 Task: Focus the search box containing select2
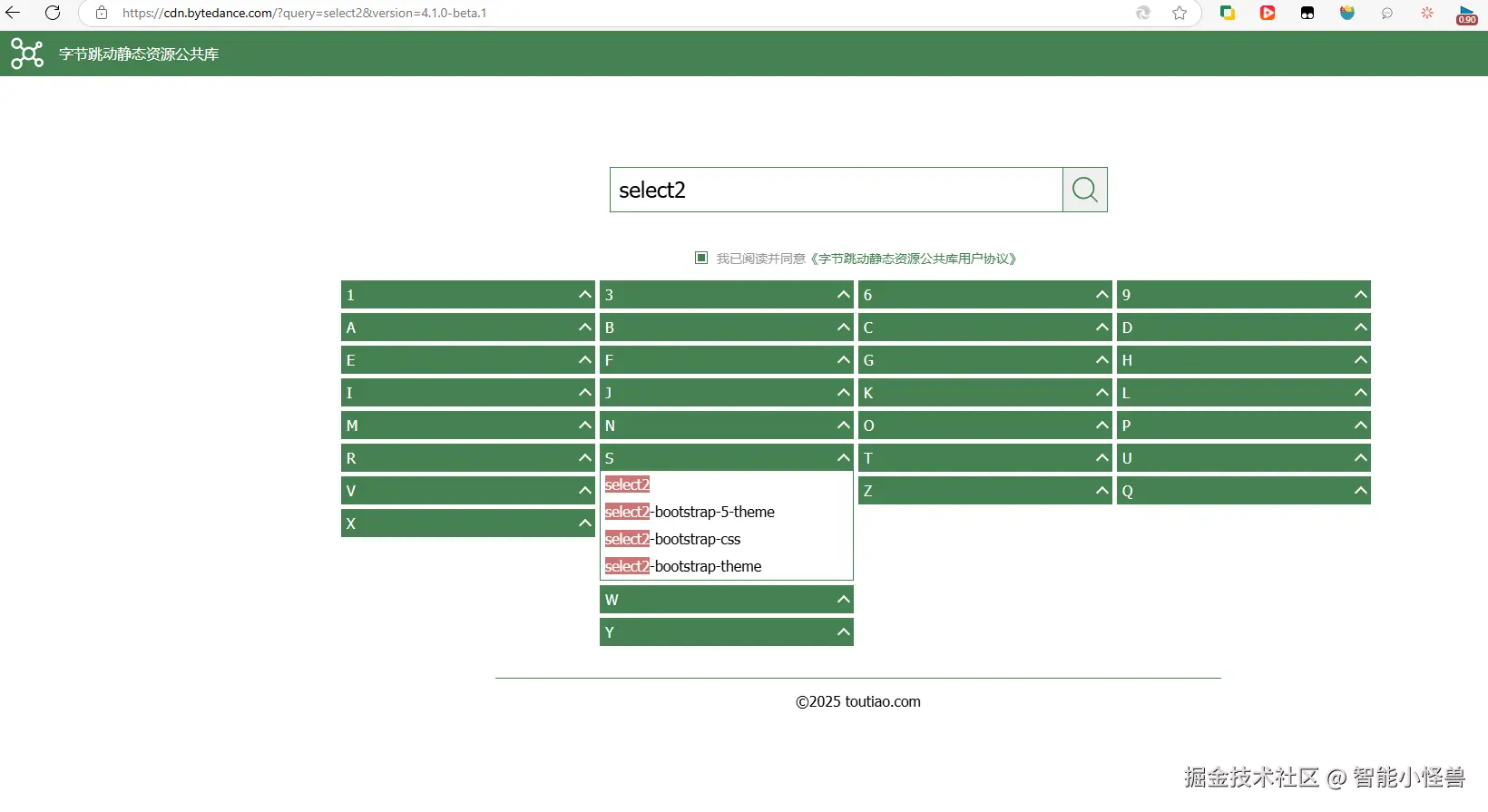(837, 190)
